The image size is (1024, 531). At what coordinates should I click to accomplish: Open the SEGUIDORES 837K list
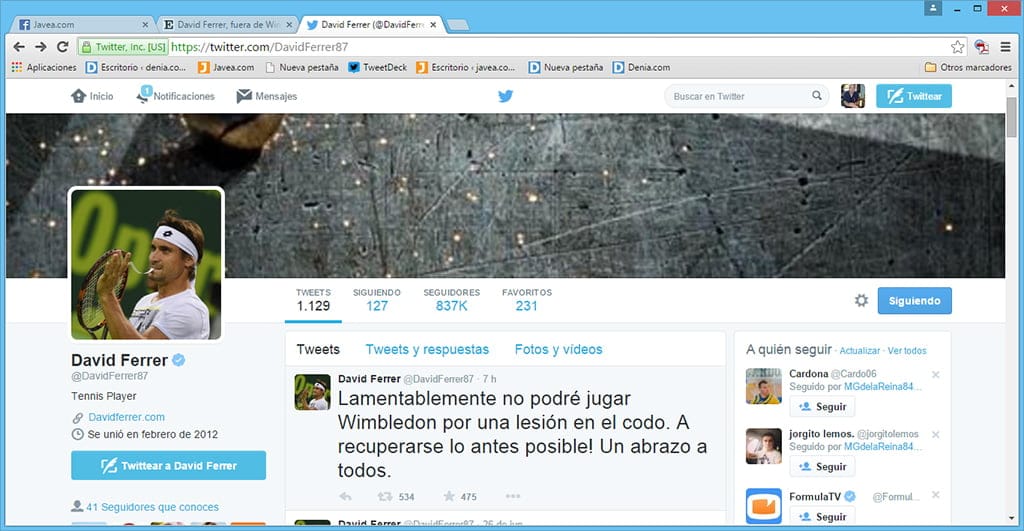pos(451,300)
